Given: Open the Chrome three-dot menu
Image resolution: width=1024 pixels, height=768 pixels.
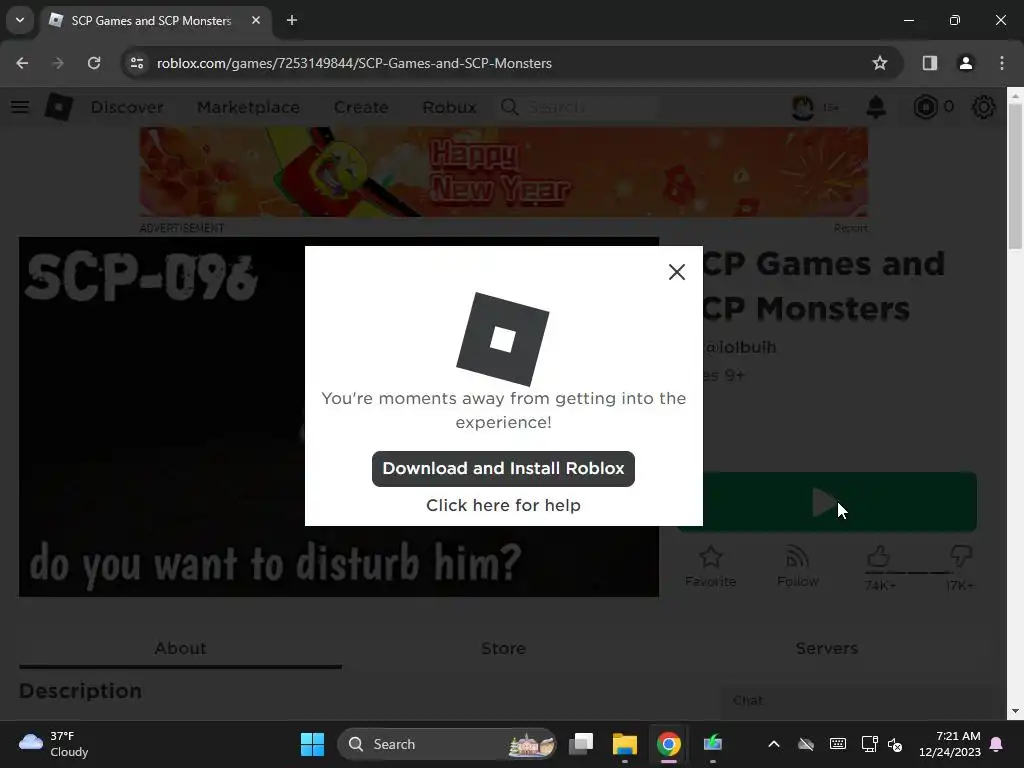Looking at the screenshot, I should pos(1002,63).
